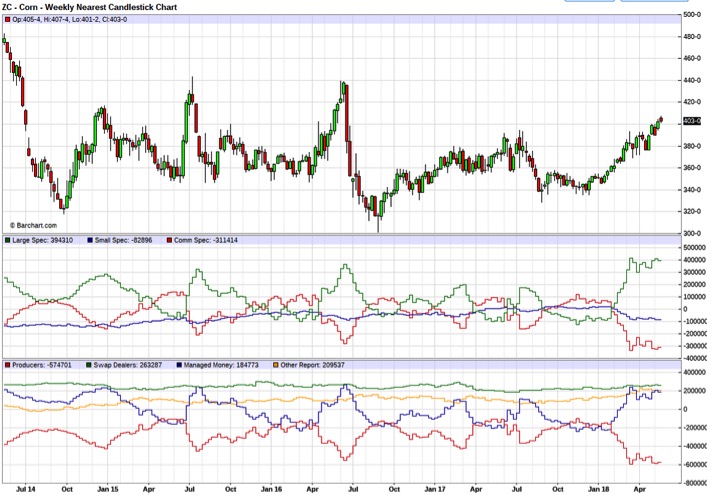Click the red Comm Spec legend swatch
The height and width of the screenshot is (495, 720).
click(x=168, y=240)
